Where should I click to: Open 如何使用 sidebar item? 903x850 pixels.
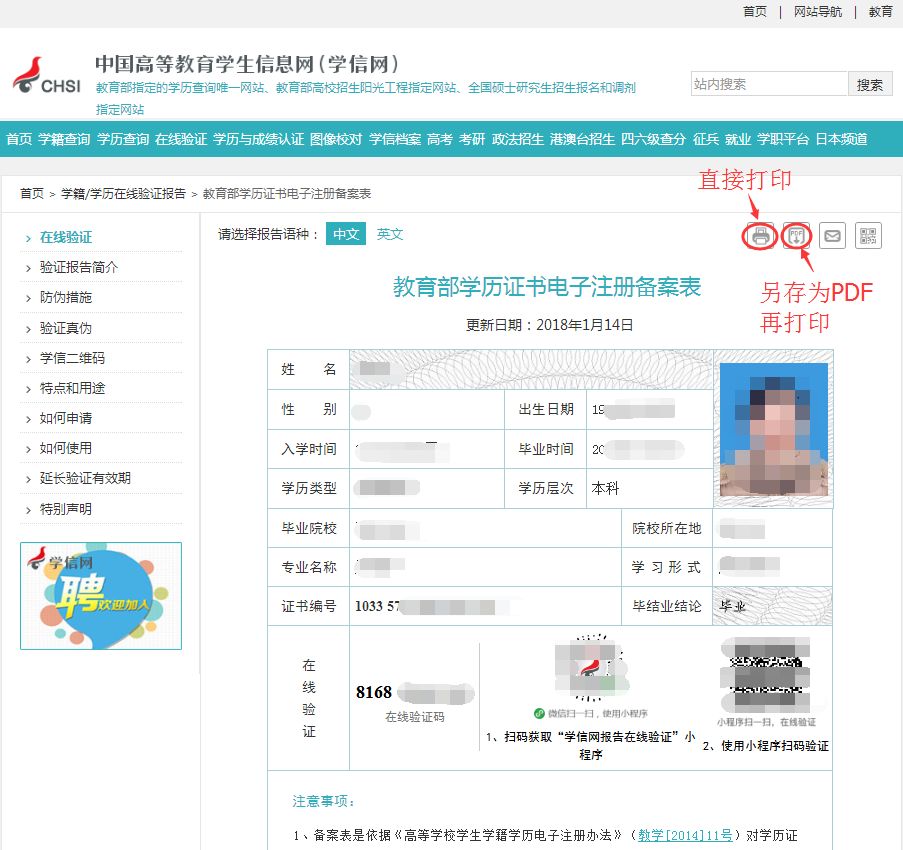[x=66, y=448]
